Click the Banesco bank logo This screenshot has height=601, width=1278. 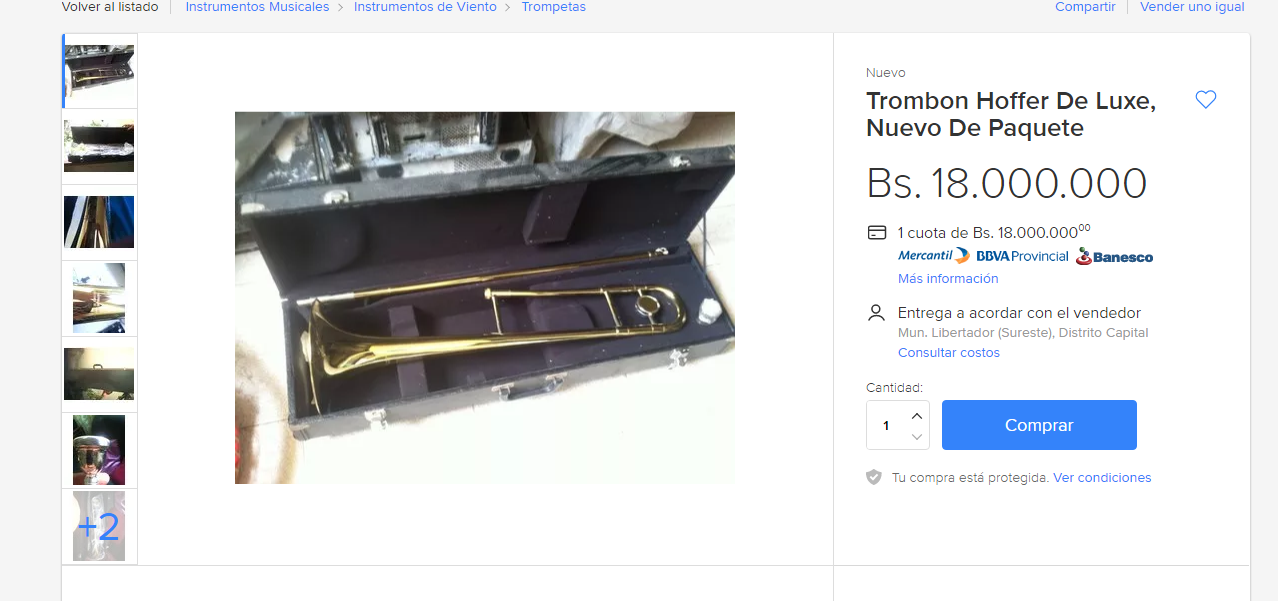tap(1114, 256)
